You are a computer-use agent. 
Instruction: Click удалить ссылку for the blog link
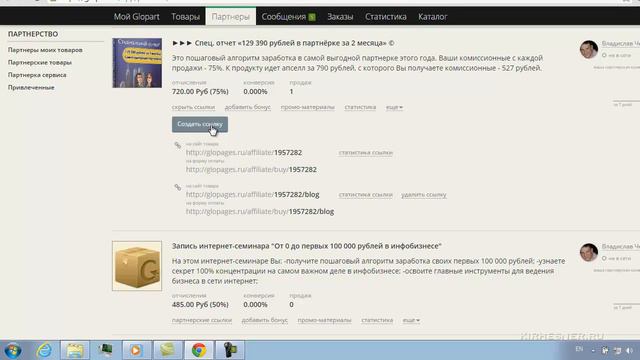coord(424,195)
